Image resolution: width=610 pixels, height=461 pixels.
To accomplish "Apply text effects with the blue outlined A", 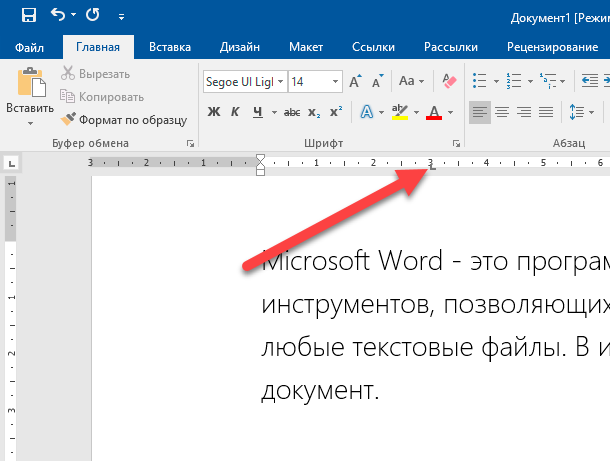I will [366, 112].
